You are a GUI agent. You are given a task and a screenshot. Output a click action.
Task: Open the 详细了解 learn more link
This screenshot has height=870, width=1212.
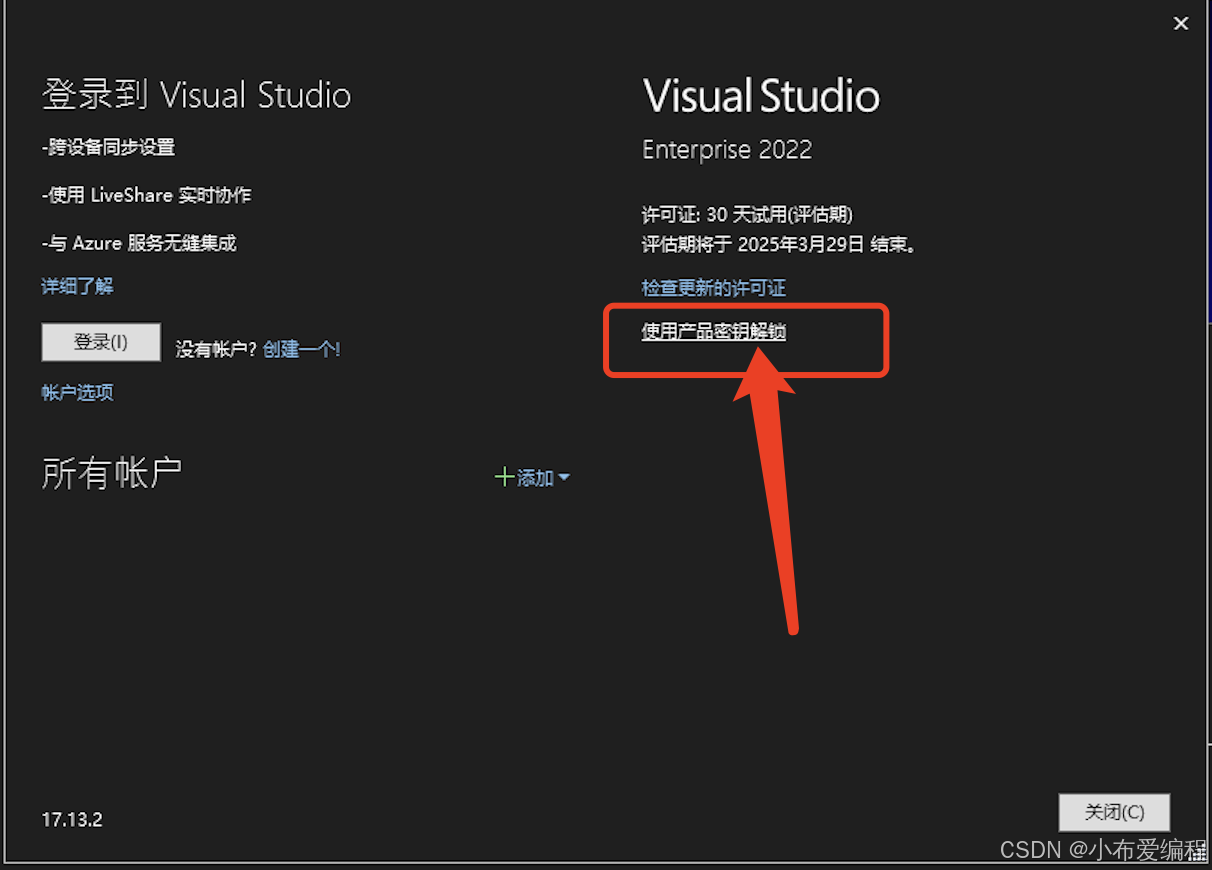77,287
